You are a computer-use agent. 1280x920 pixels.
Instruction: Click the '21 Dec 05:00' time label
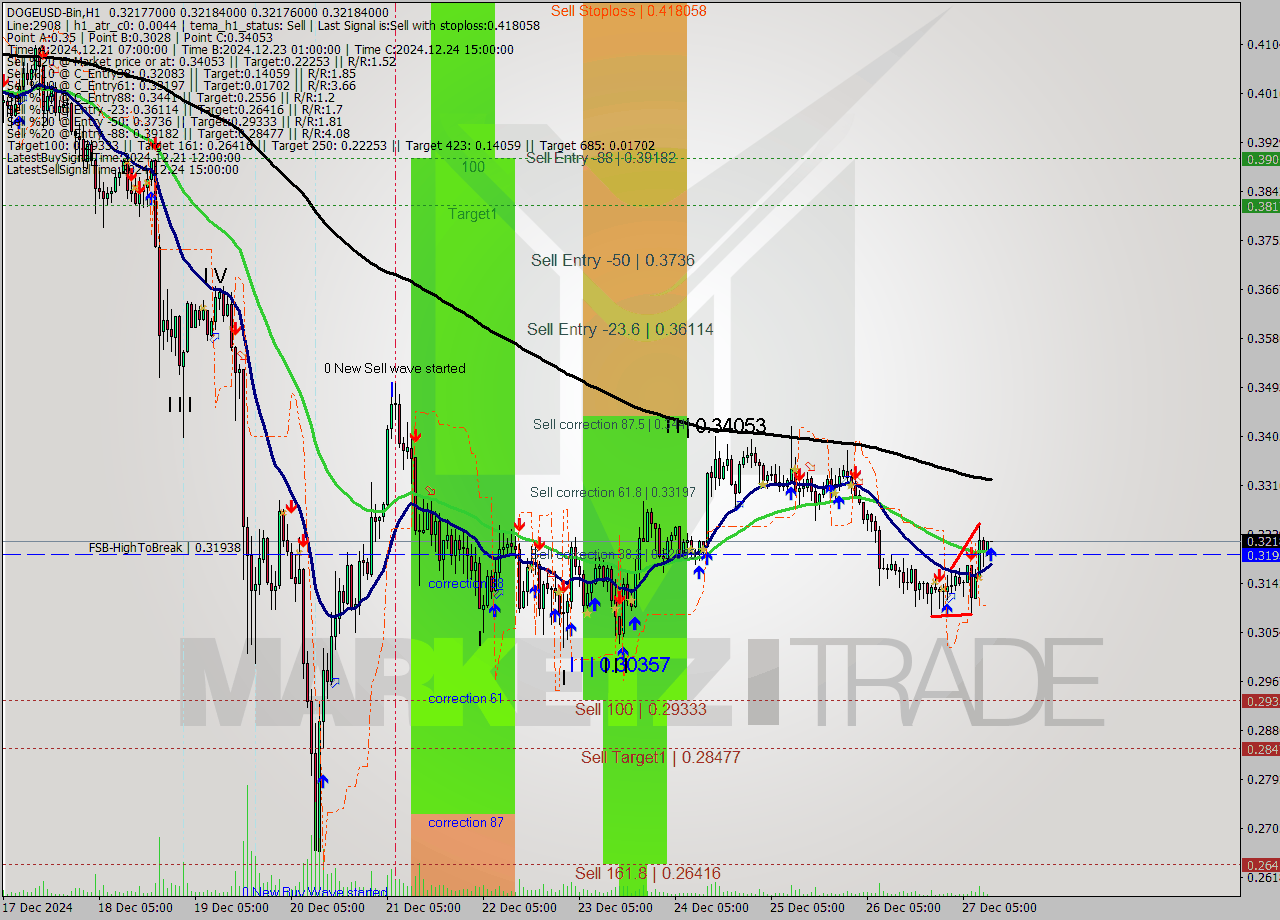(422, 908)
